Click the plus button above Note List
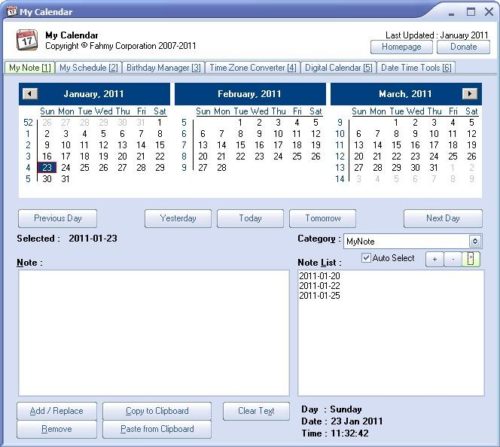The image size is (500, 447). (x=435, y=259)
